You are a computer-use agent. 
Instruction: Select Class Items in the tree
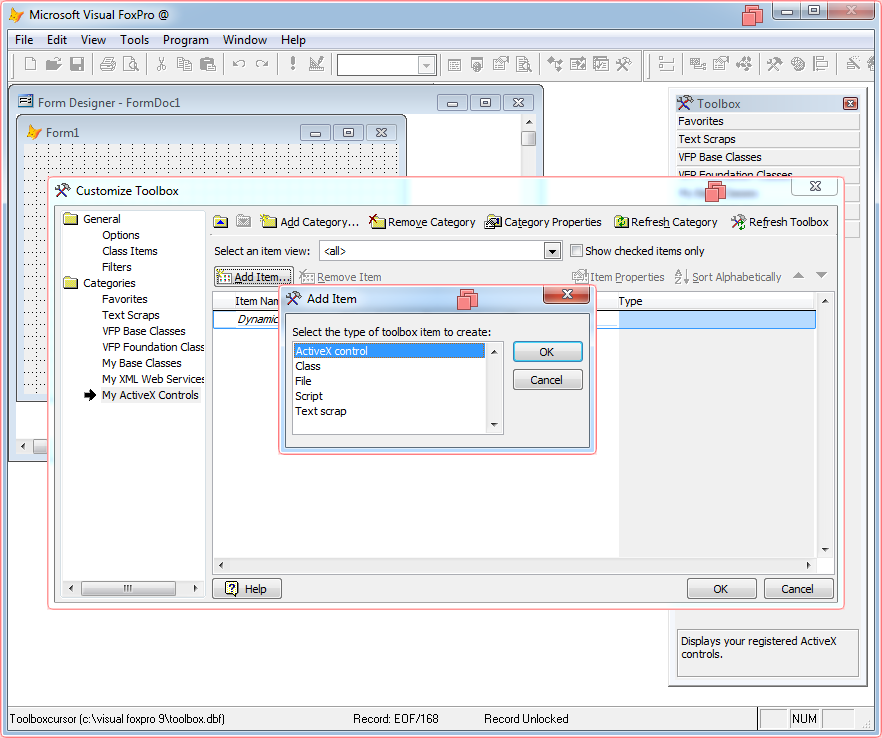[x=129, y=251]
